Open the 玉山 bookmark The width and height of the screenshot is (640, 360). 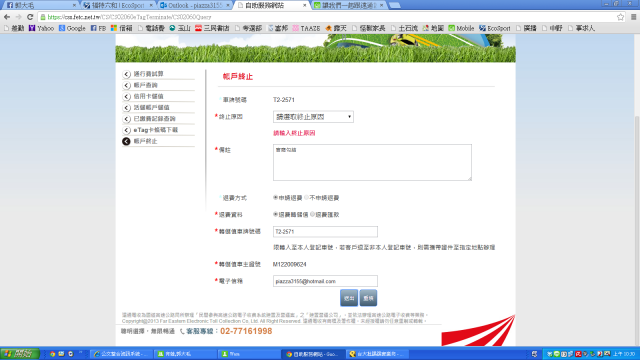pyautogui.click(x=180, y=28)
